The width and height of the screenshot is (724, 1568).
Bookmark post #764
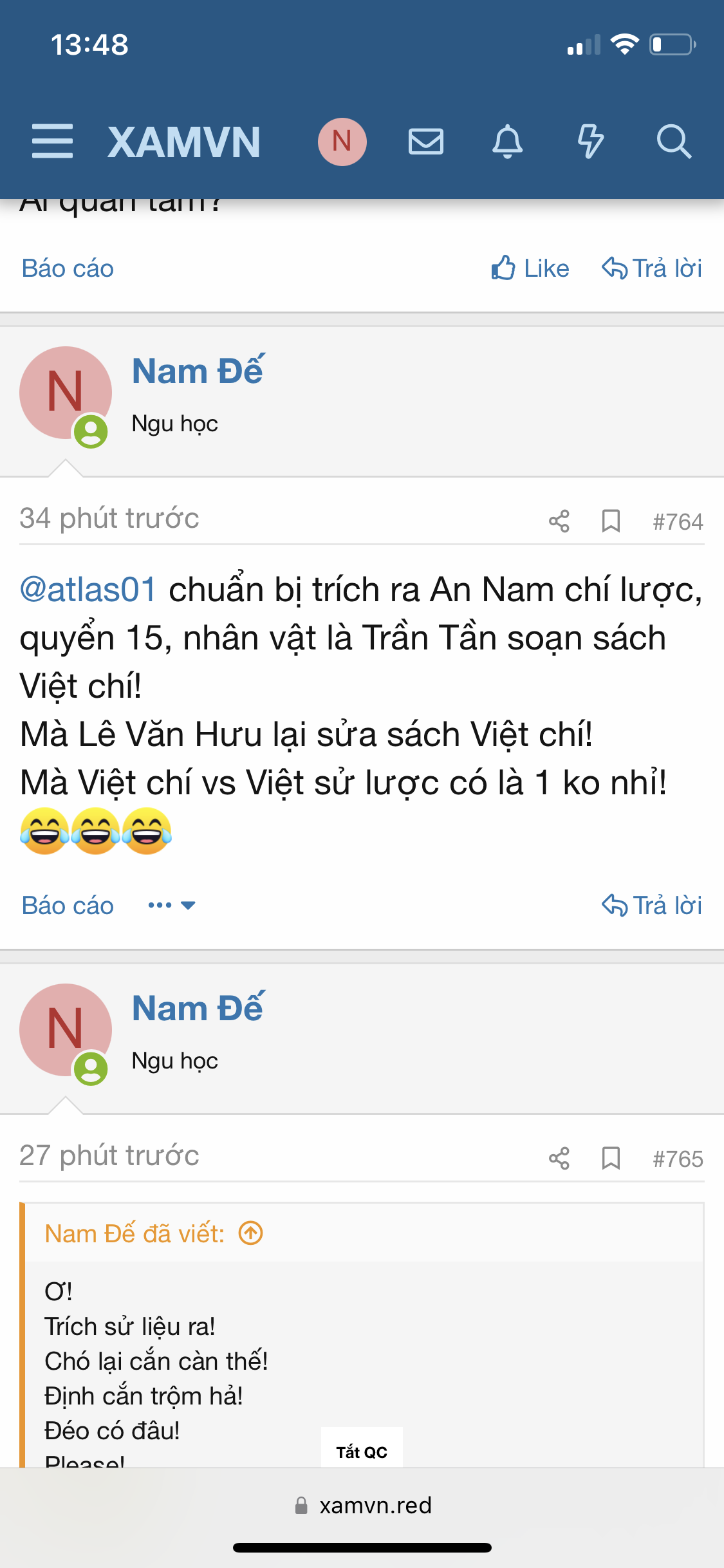coord(611,521)
